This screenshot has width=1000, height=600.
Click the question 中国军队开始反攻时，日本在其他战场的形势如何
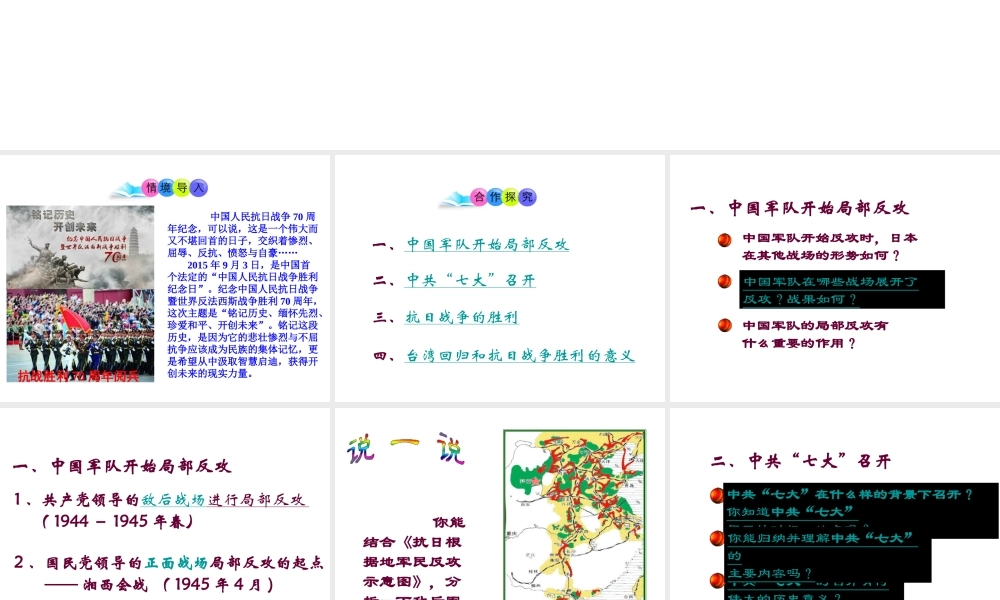[830, 247]
